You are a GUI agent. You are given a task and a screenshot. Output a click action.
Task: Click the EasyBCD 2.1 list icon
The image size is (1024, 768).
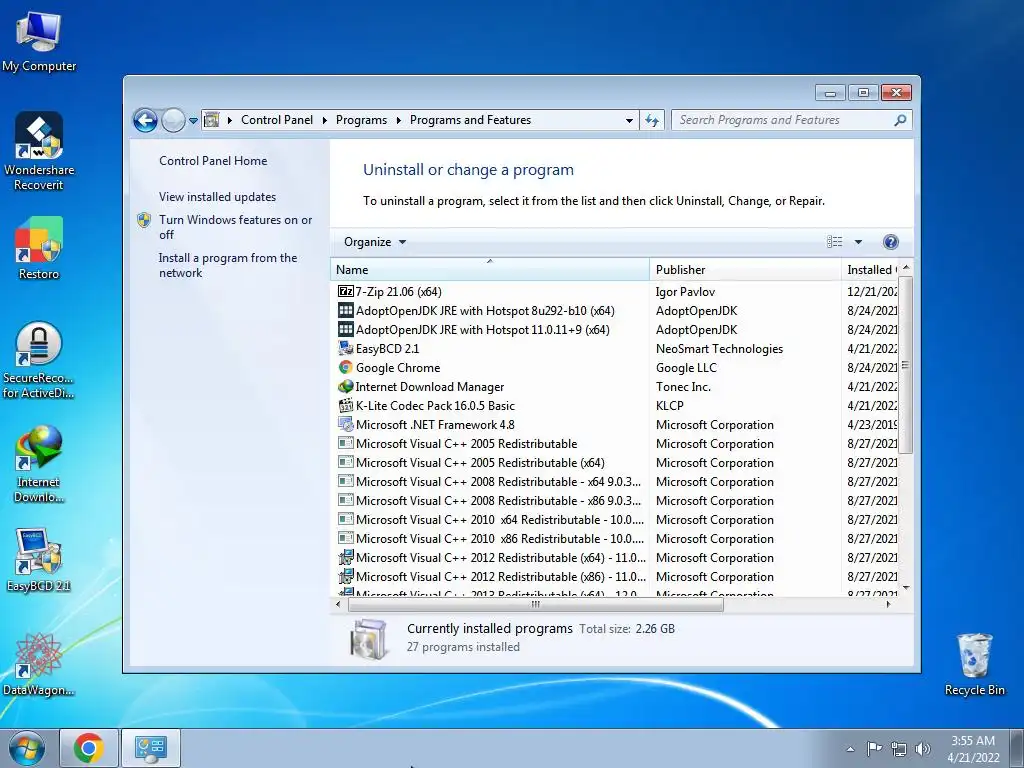[x=345, y=349]
